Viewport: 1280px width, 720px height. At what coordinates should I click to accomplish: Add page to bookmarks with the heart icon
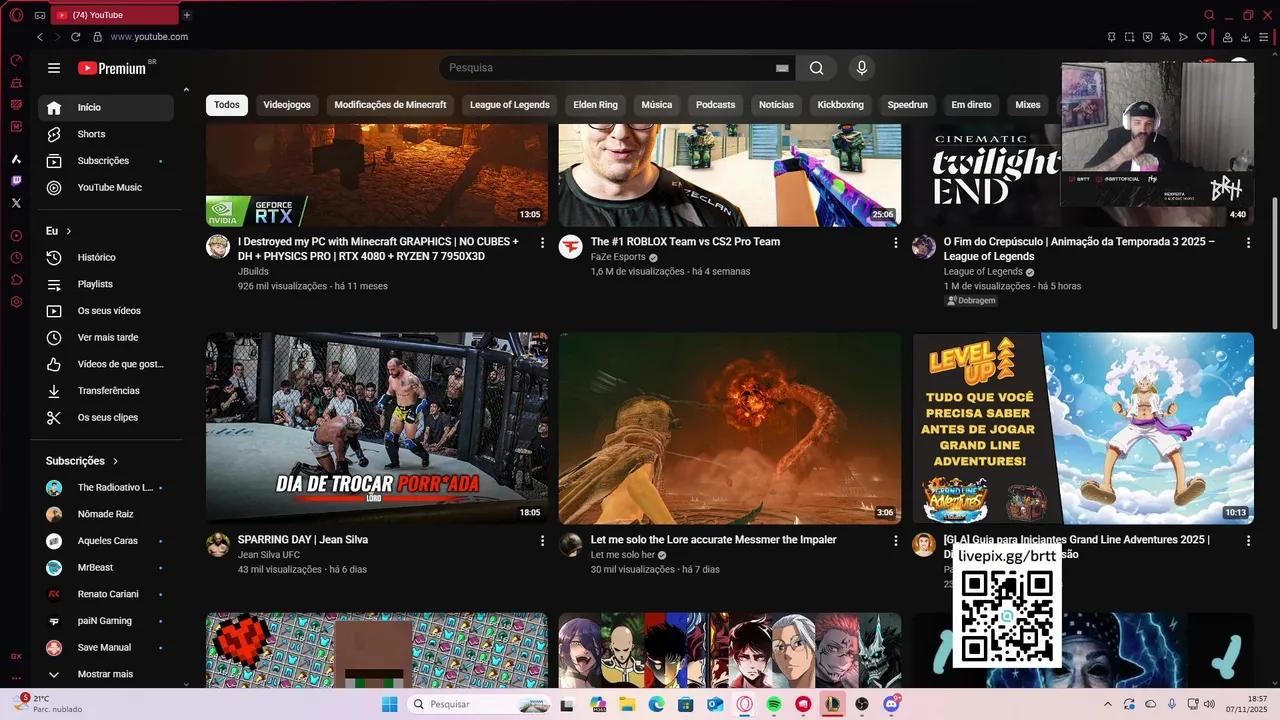(1201, 37)
